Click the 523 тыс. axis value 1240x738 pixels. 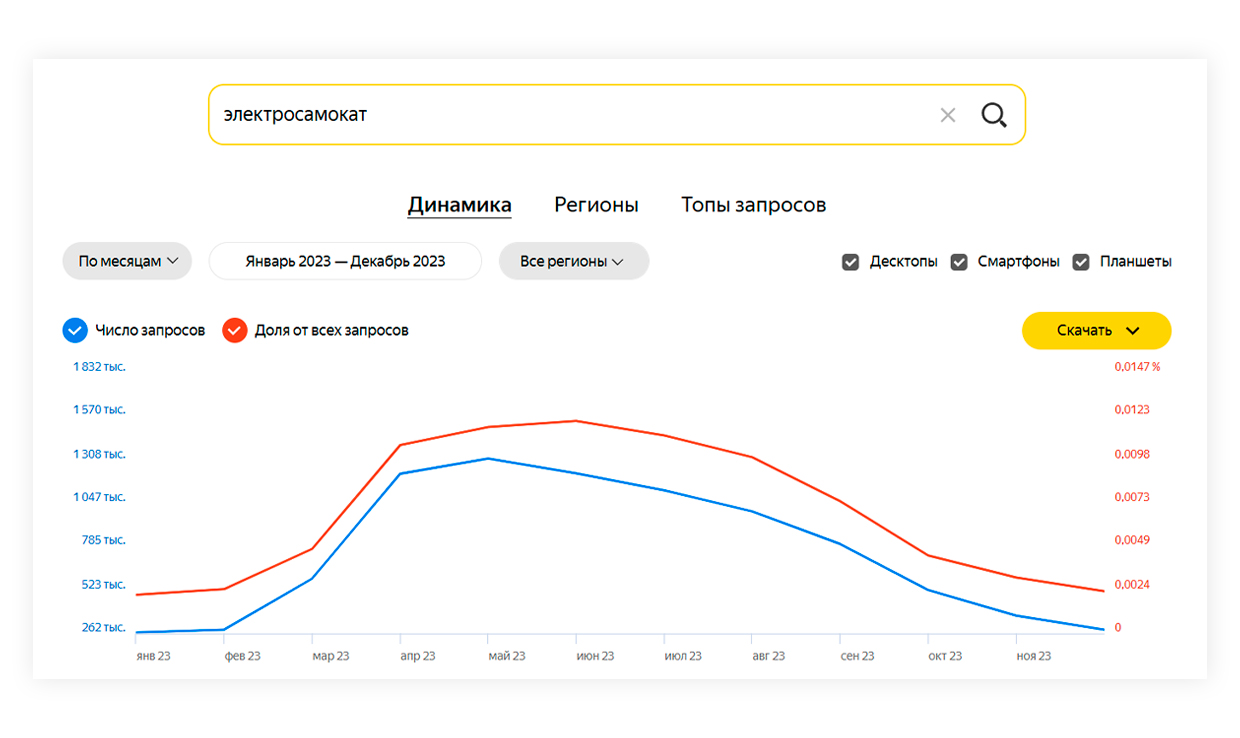coord(104,584)
